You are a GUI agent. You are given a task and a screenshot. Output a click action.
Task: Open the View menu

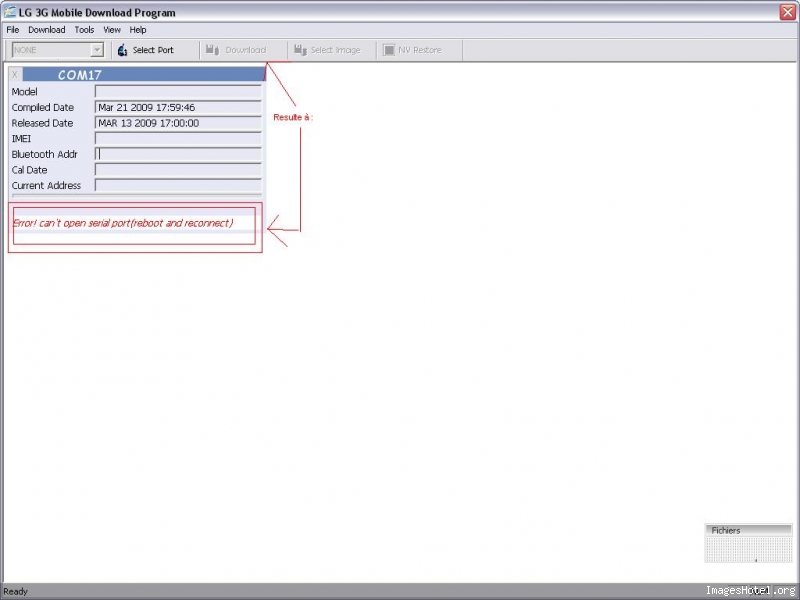coord(112,30)
